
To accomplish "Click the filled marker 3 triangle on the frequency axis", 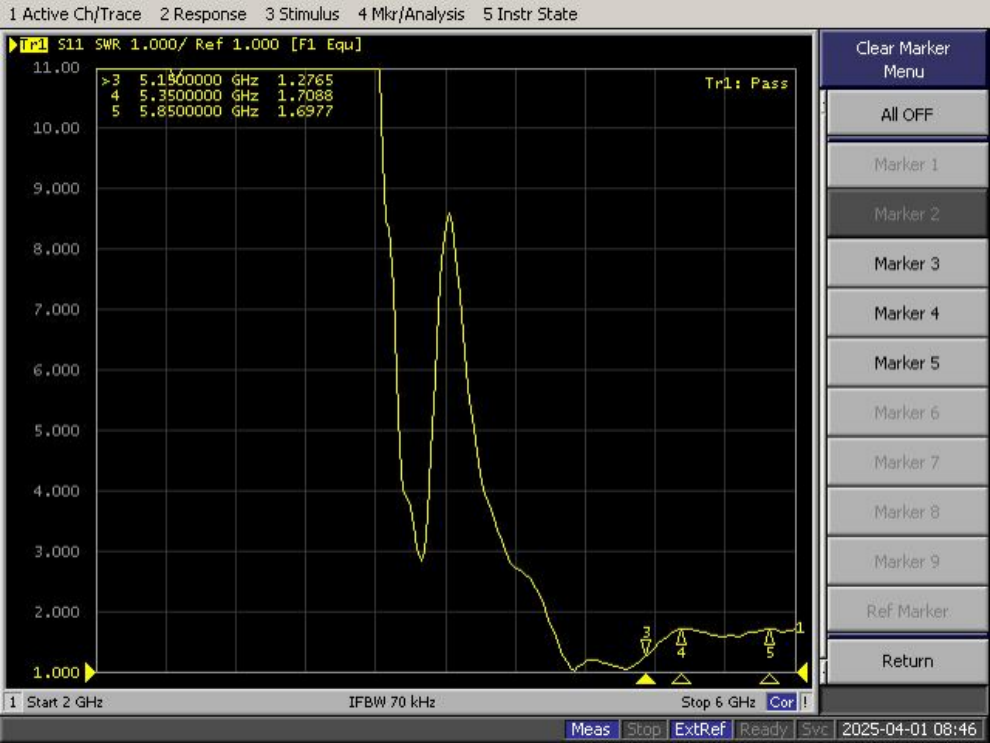I will (646, 680).
